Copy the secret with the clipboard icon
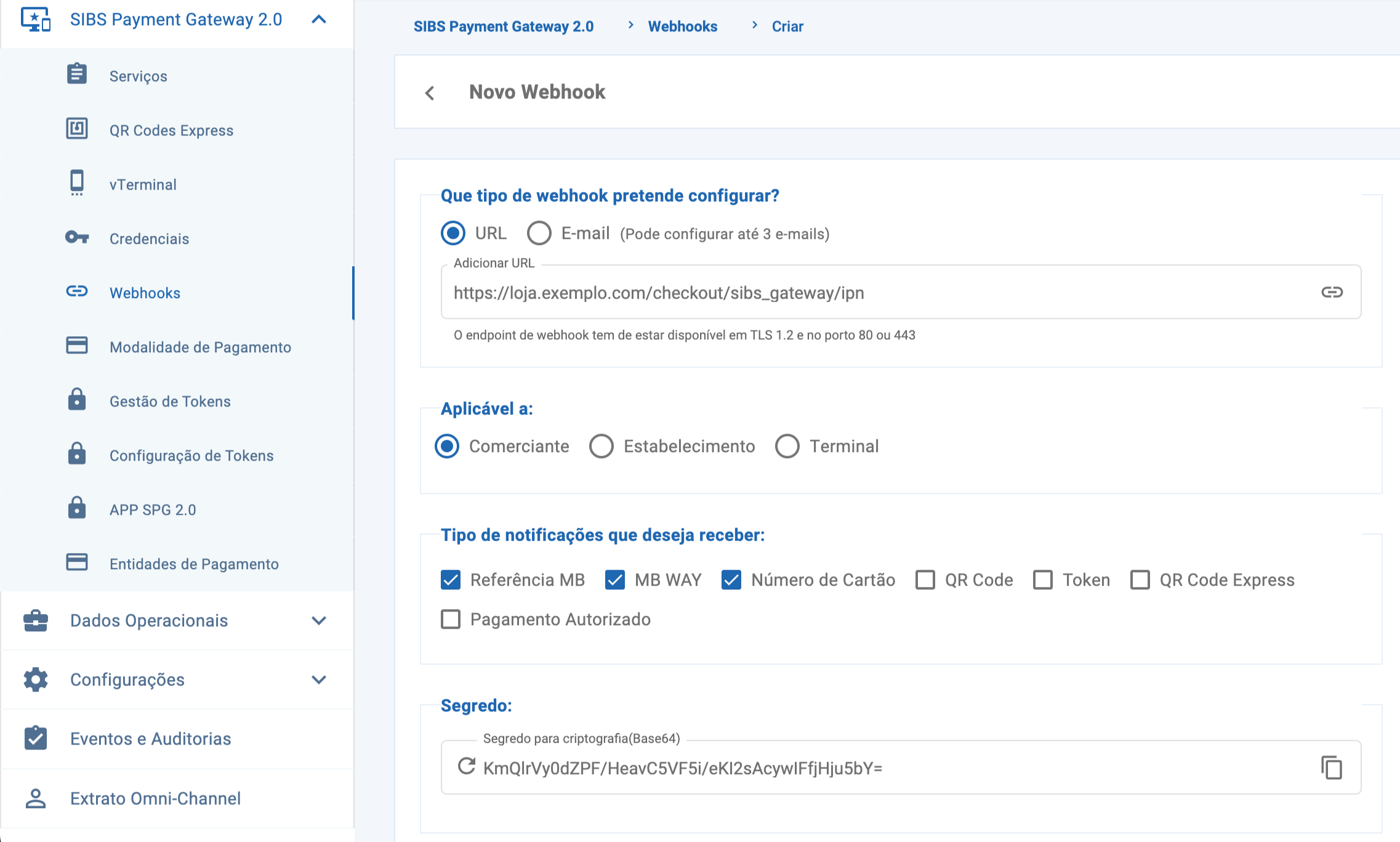This screenshot has width=1400, height=842. [x=1331, y=767]
